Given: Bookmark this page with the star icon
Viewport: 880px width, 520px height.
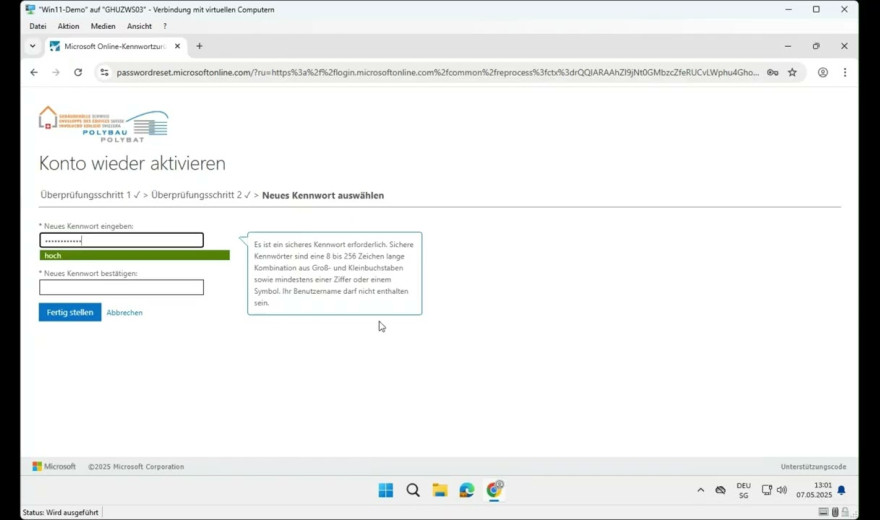Looking at the screenshot, I should [x=792, y=73].
